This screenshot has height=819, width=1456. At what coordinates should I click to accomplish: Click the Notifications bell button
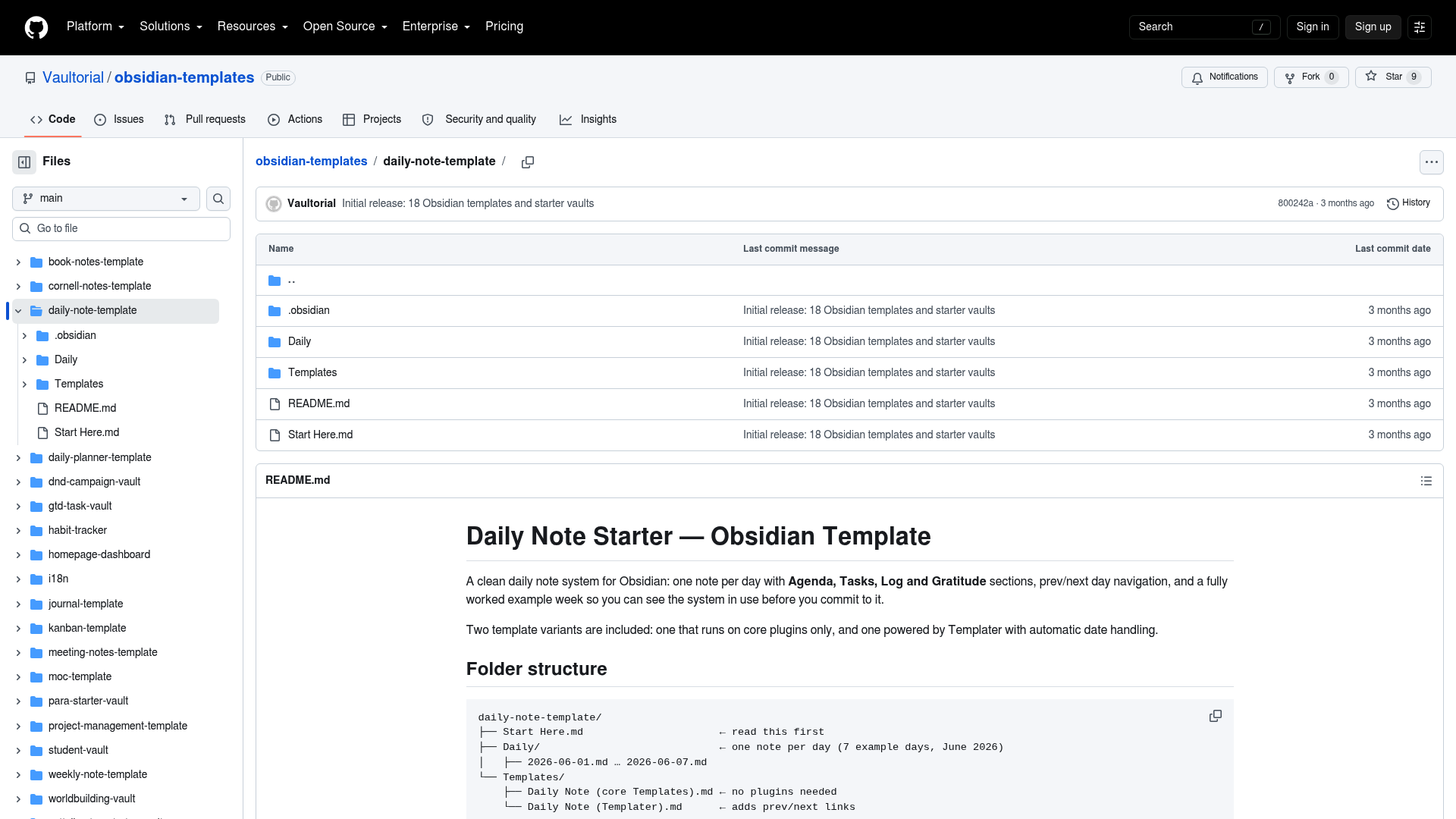tap(1224, 77)
